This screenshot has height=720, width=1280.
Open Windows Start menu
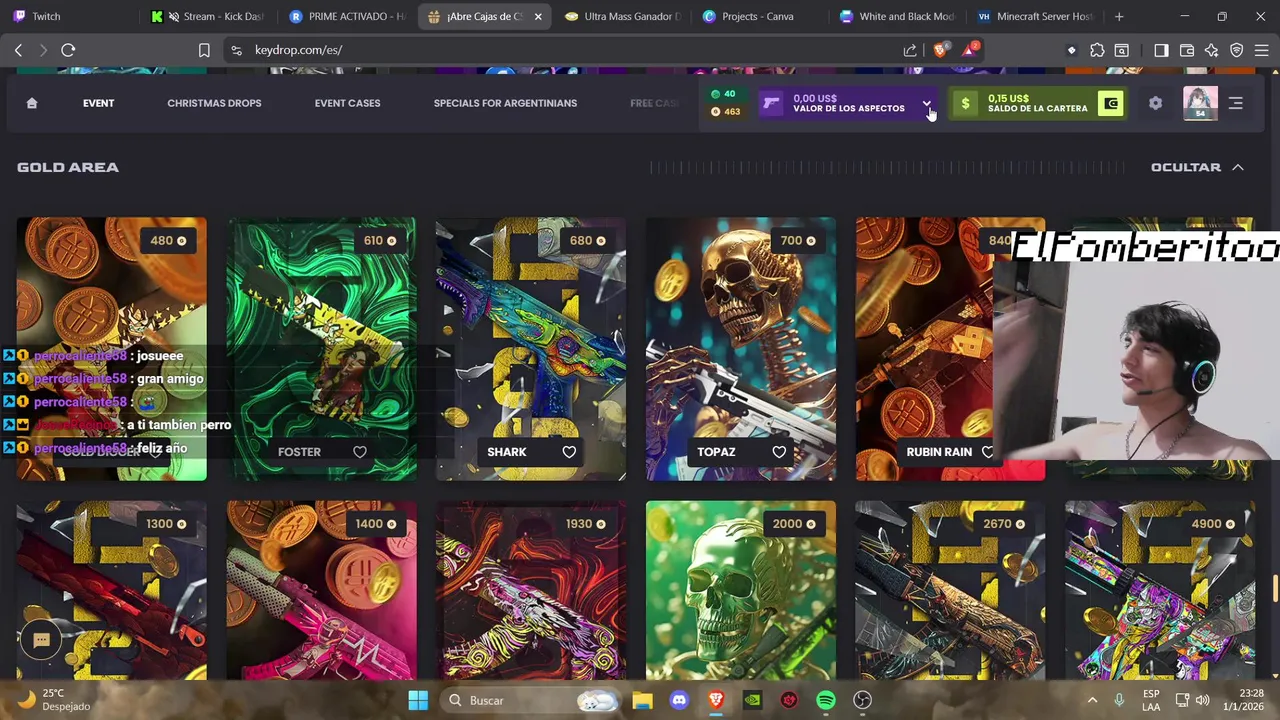click(x=418, y=700)
